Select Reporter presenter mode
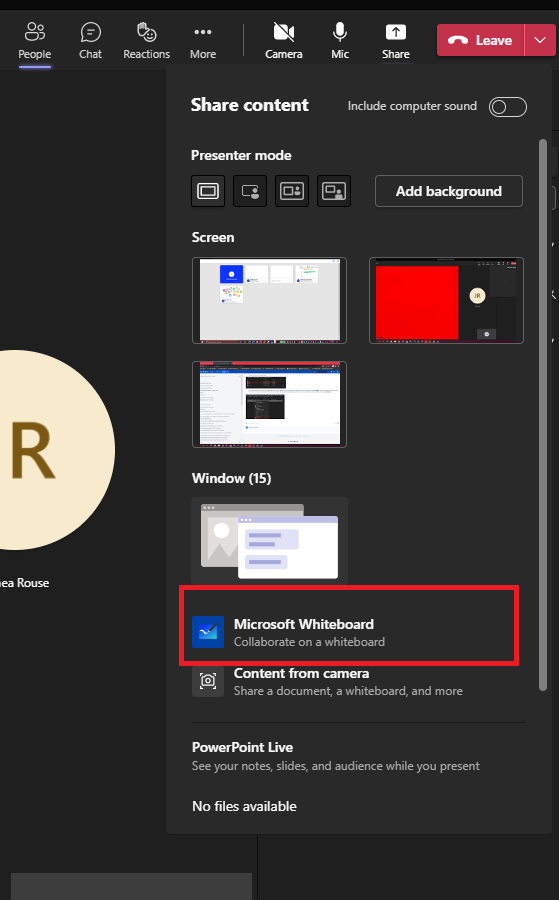 click(x=333, y=191)
